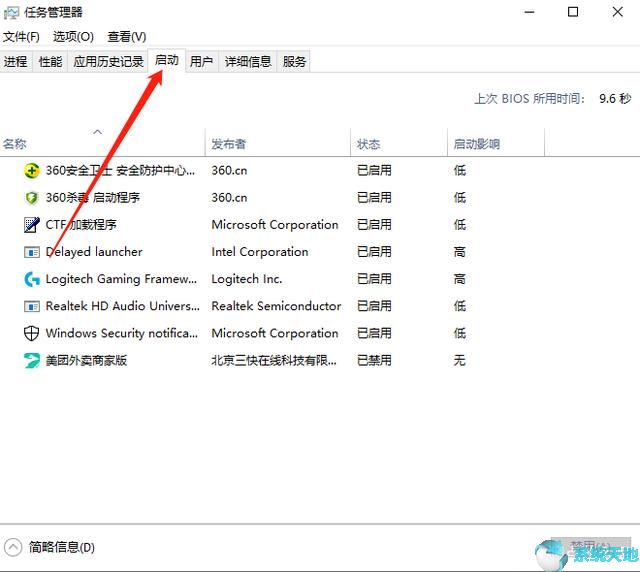Click the 简略信息(D) link text
This screenshot has width=640, height=572.
point(62,547)
